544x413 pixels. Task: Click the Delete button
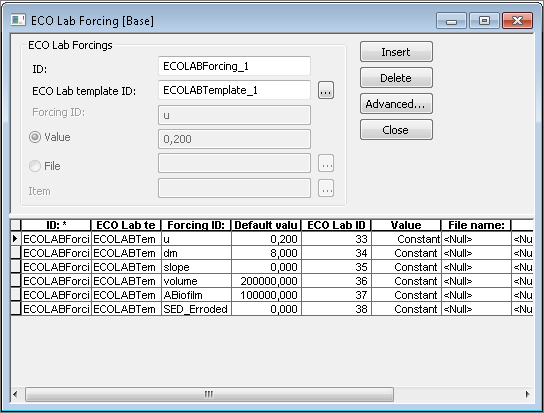pyautogui.click(x=396, y=78)
